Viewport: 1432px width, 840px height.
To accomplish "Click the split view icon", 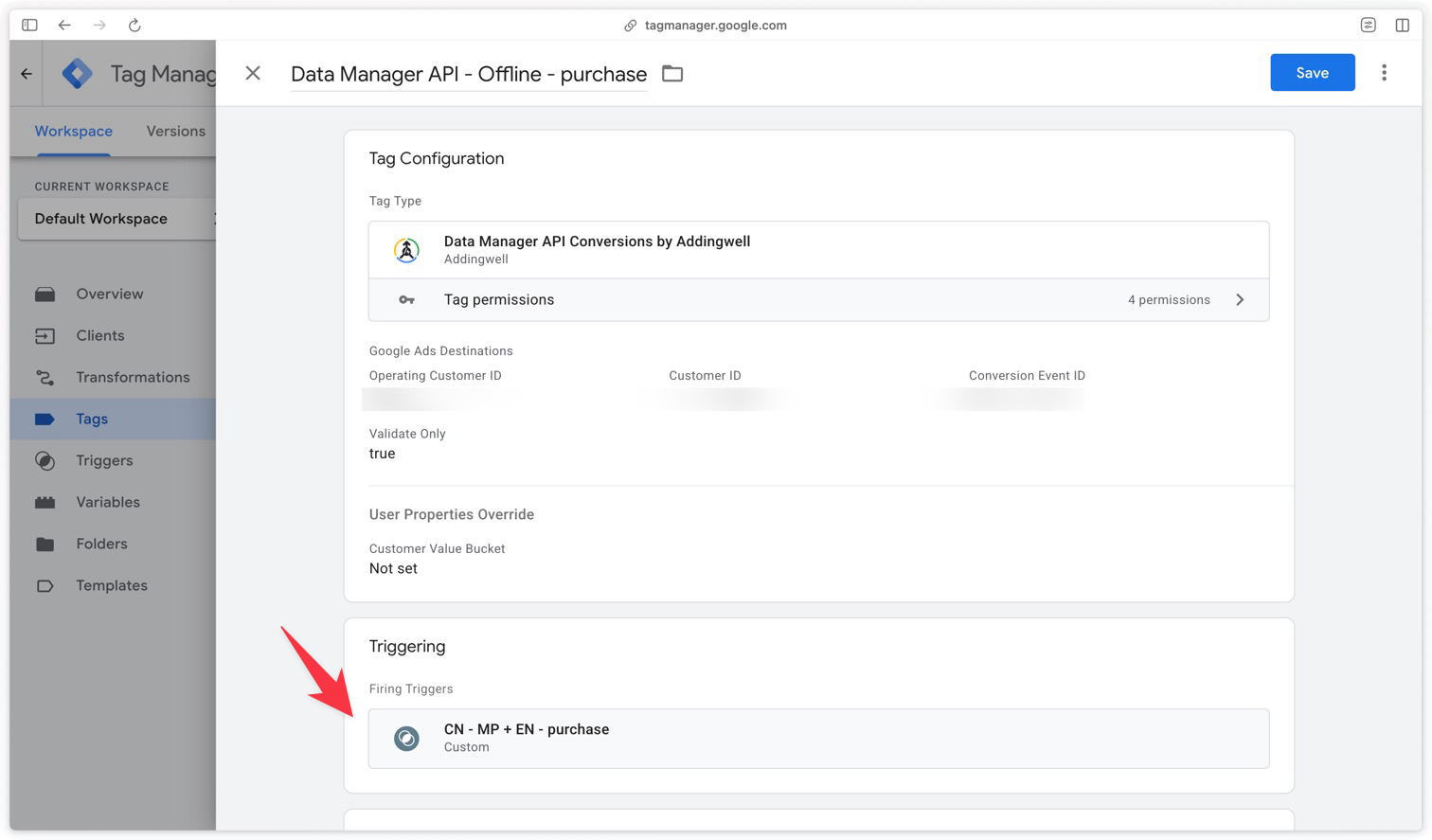I will click(1403, 26).
